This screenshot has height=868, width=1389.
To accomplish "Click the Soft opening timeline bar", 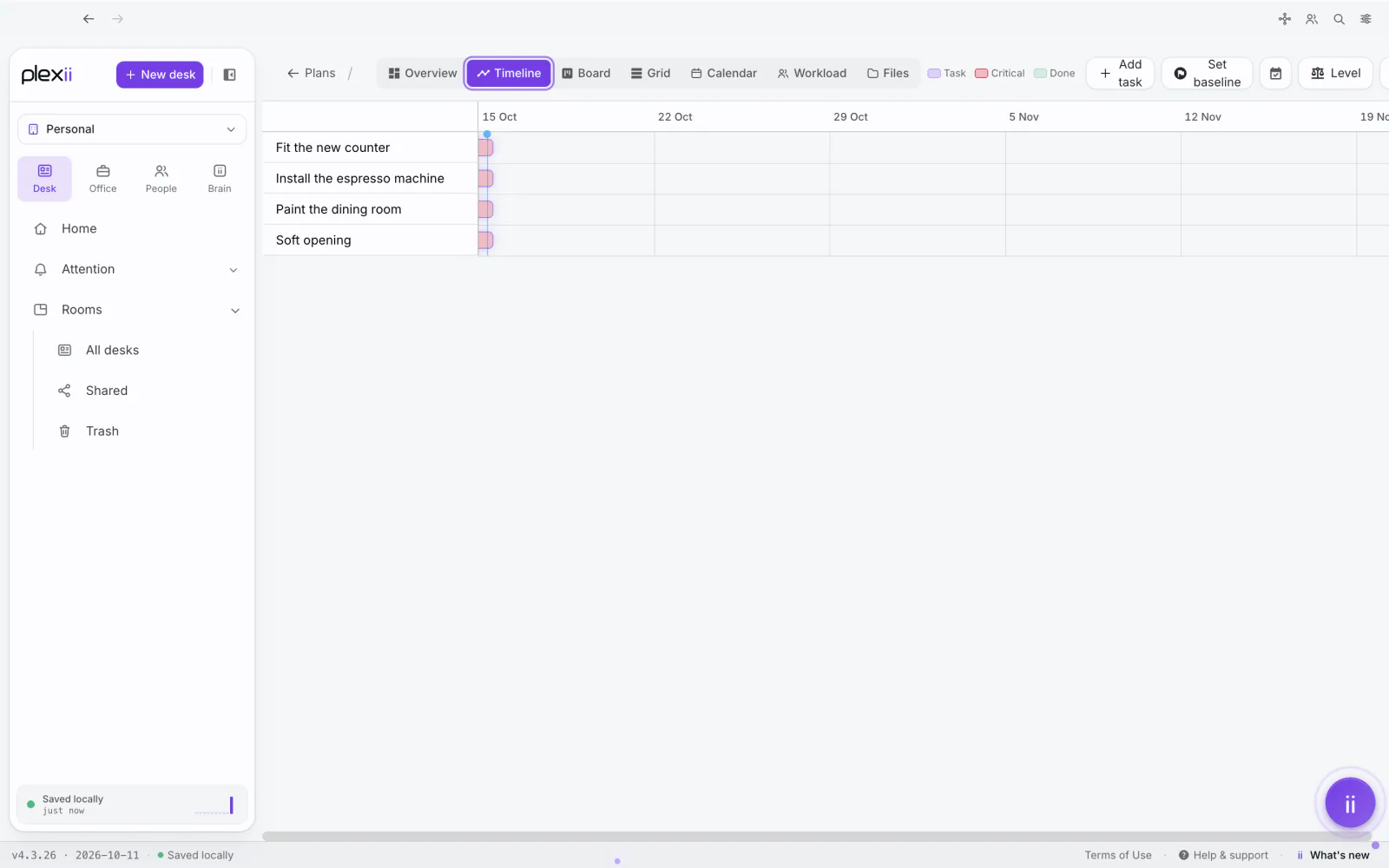I will 486,240.
